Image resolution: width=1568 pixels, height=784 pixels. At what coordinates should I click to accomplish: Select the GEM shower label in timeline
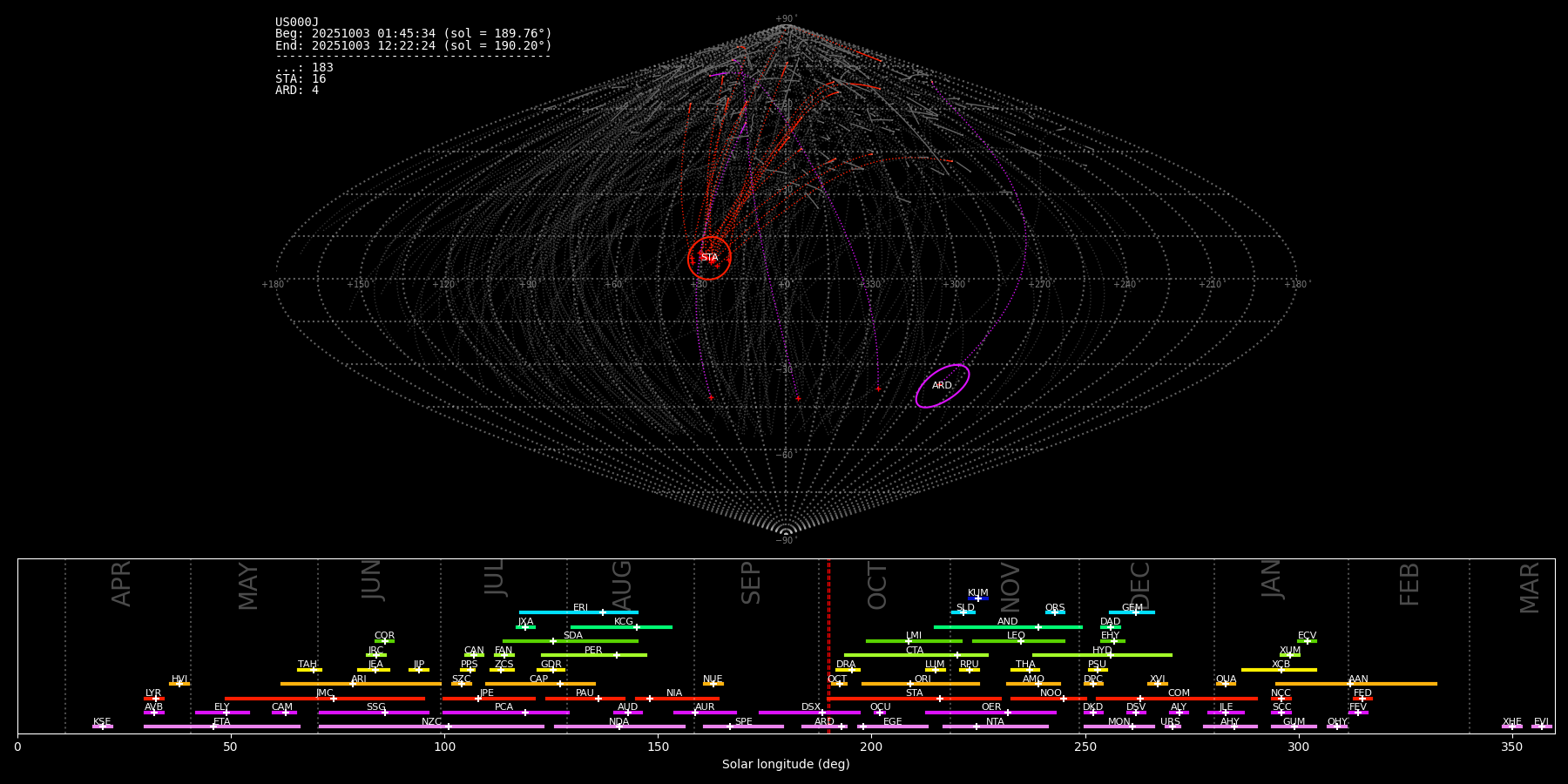pos(1132,608)
